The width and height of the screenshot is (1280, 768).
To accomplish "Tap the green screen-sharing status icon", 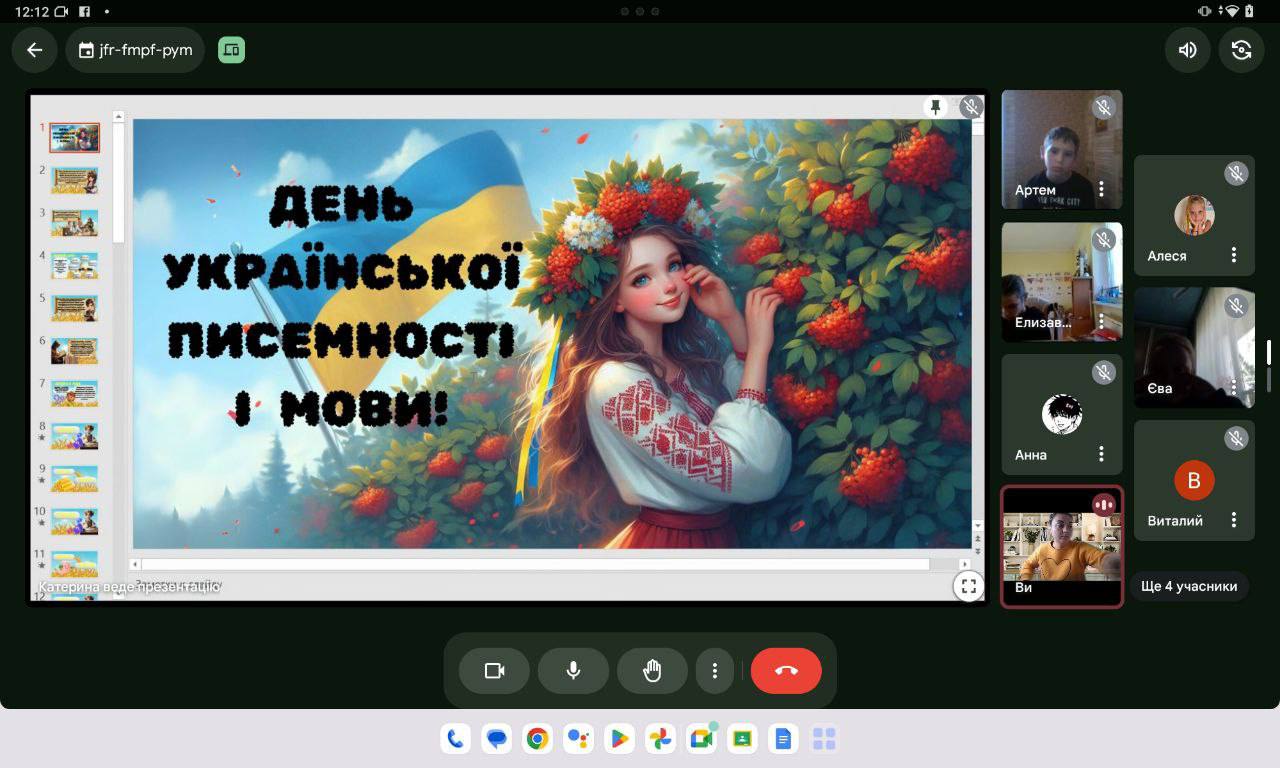I will point(231,50).
